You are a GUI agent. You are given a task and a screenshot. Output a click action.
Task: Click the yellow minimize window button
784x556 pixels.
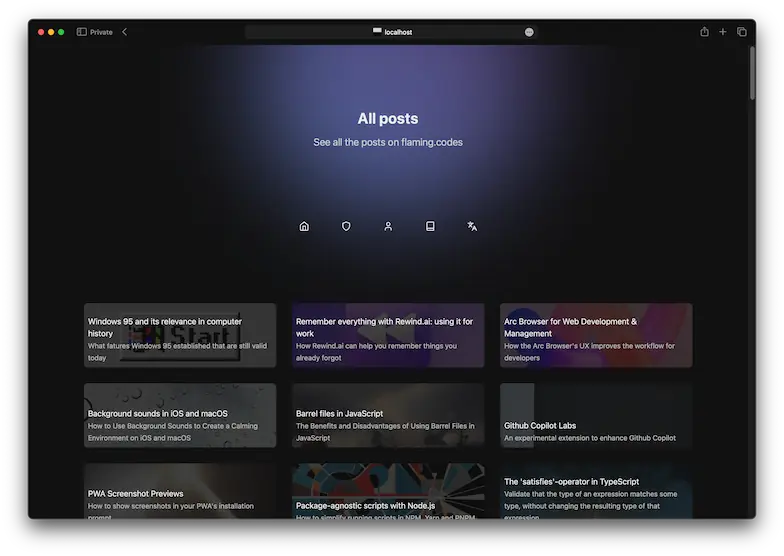click(51, 32)
